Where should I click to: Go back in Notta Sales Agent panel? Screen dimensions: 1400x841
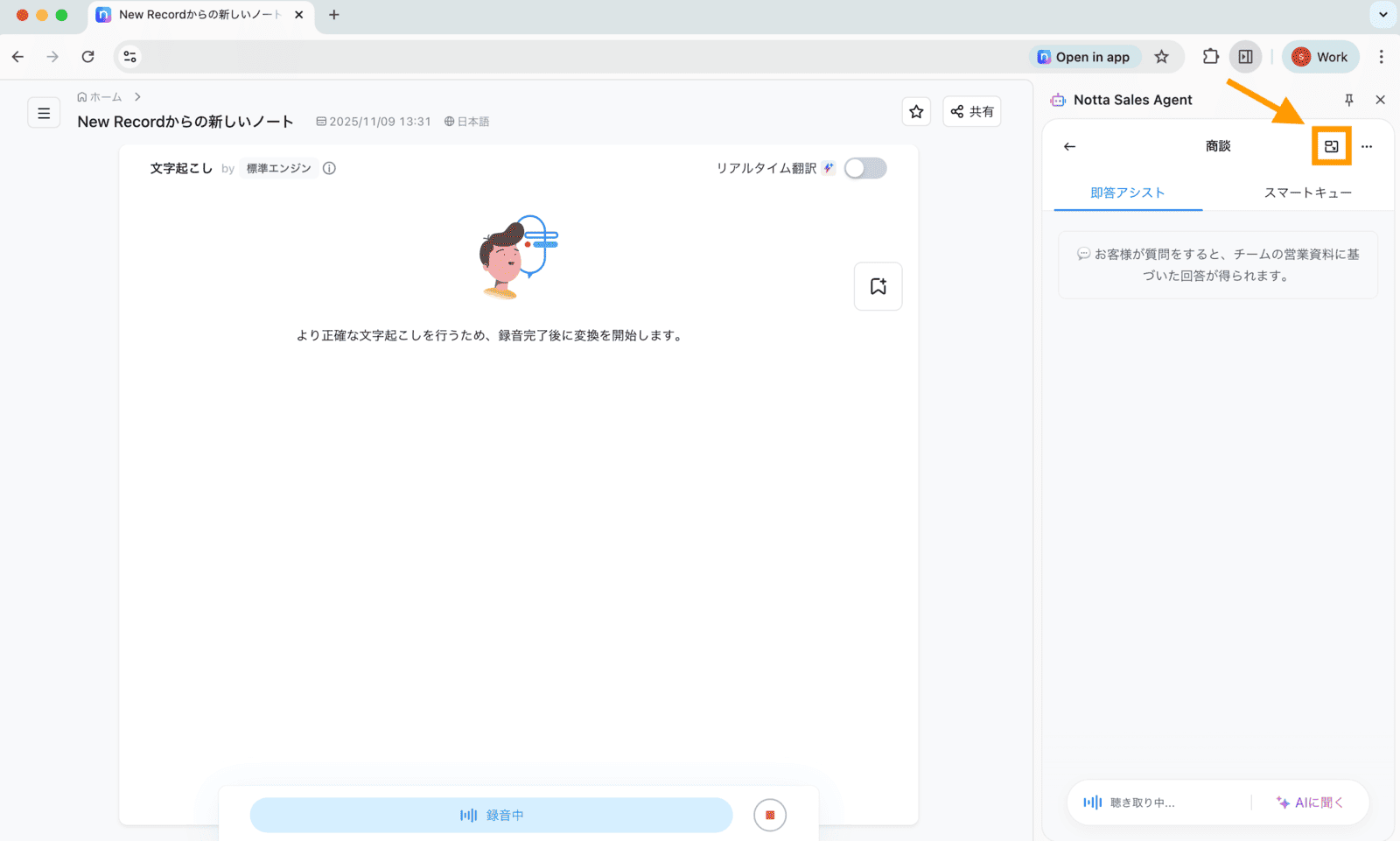1069,146
